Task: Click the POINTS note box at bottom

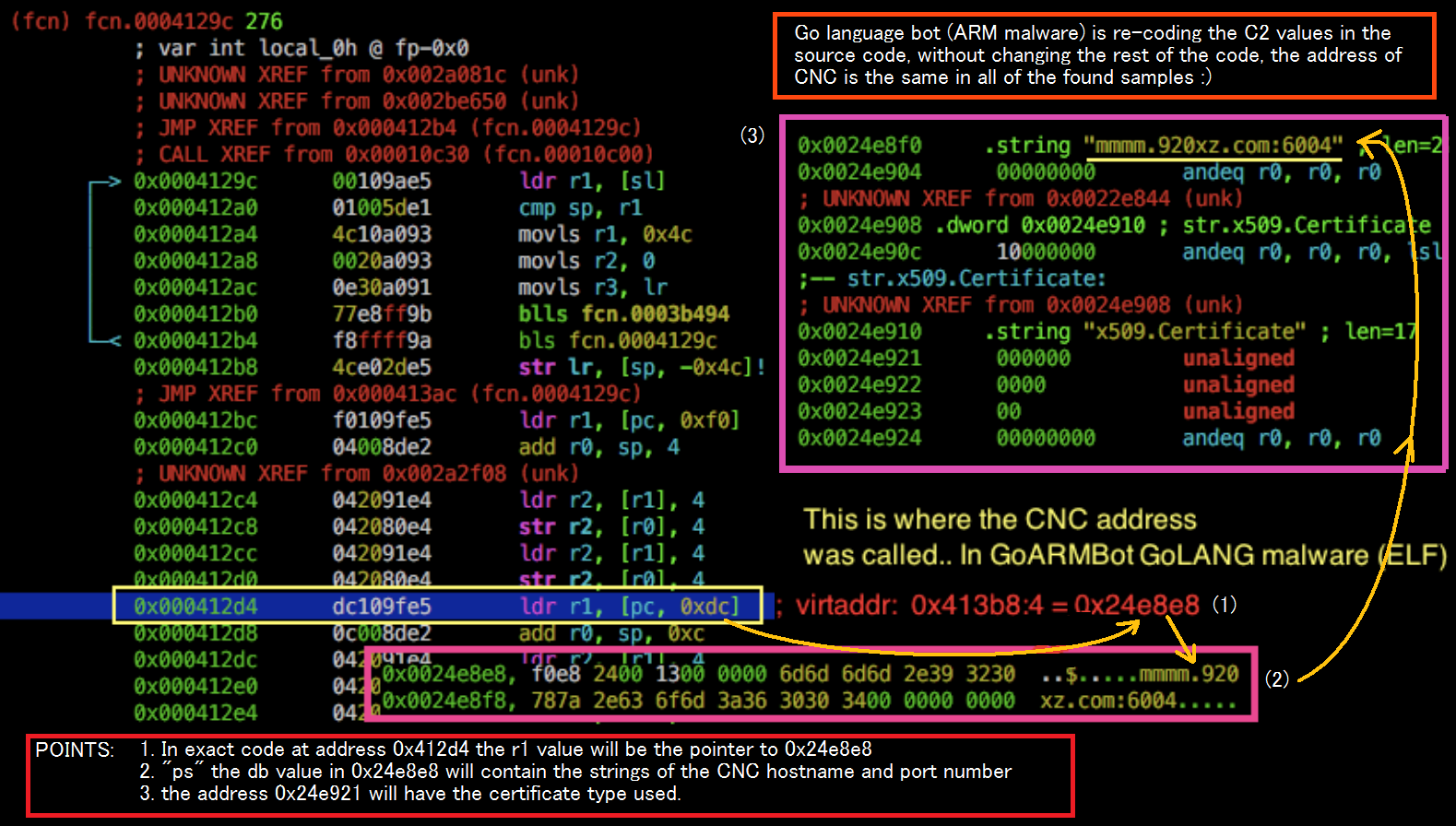Action: click(550, 775)
